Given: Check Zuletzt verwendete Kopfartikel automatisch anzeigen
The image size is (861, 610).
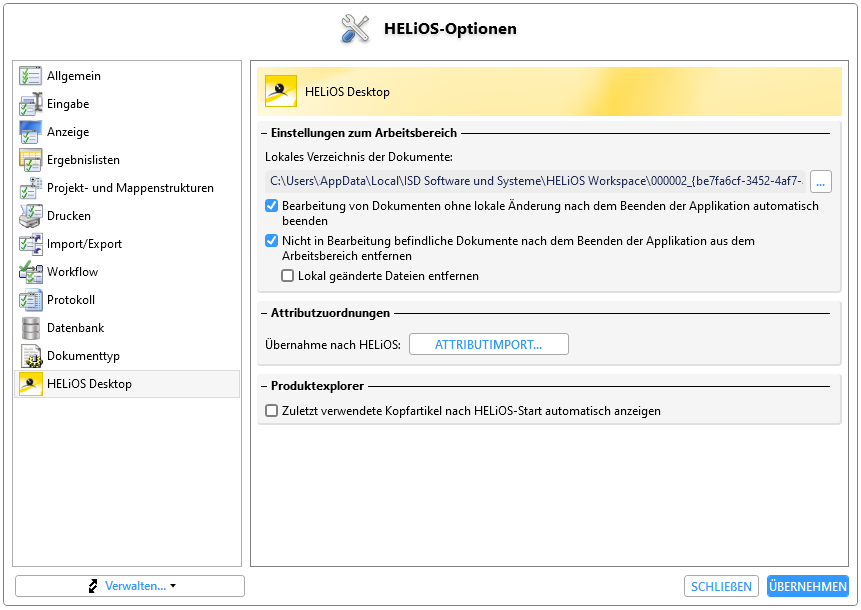Looking at the screenshot, I should [271, 411].
